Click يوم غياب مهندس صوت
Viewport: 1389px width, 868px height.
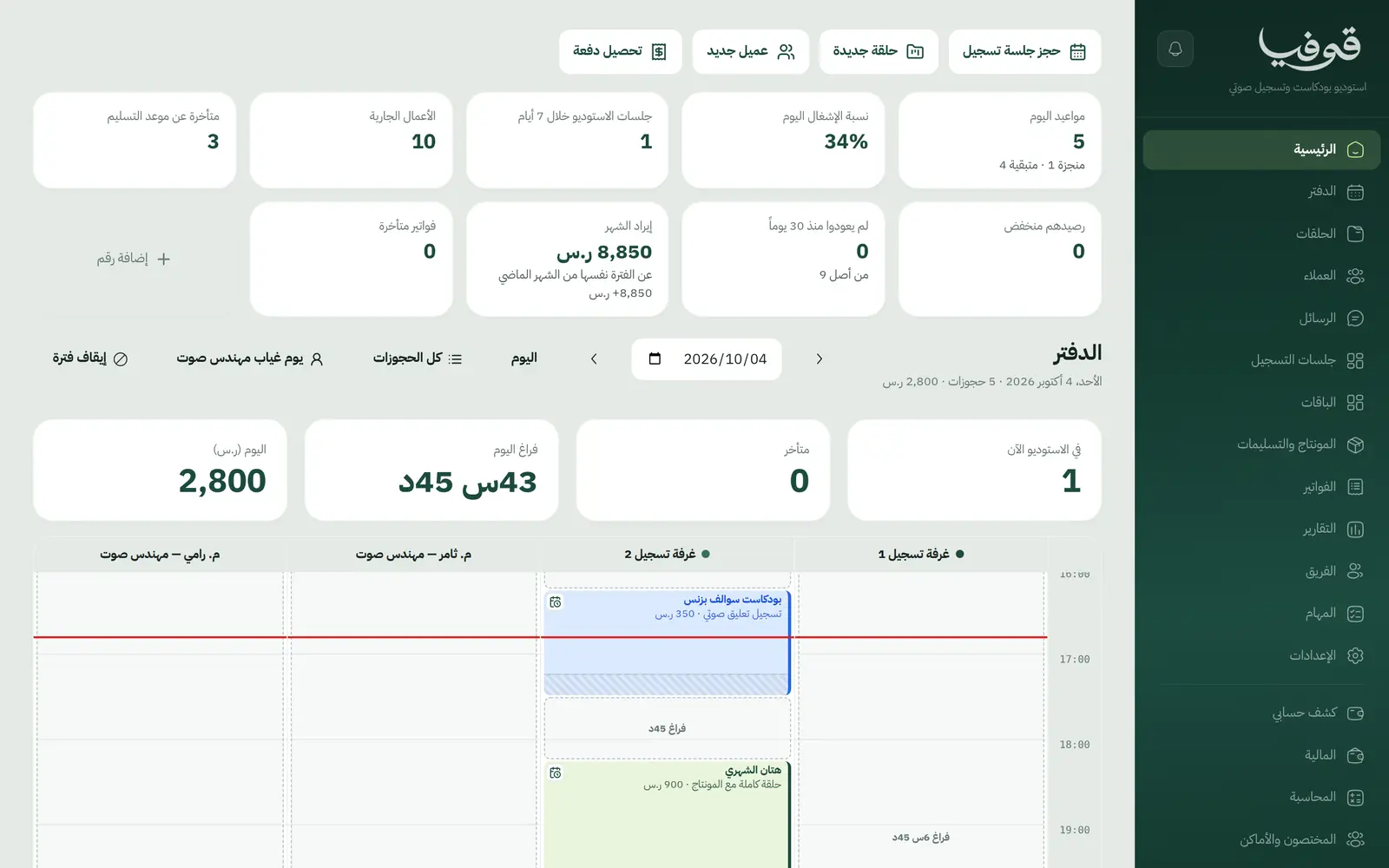(x=250, y=358)
